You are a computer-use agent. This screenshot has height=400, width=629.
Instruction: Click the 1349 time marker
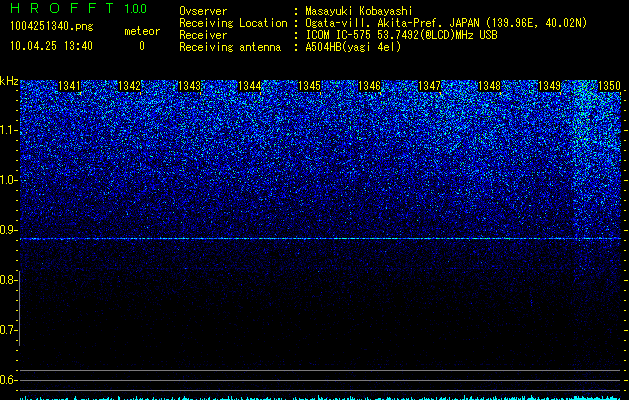tap(550, 86)
